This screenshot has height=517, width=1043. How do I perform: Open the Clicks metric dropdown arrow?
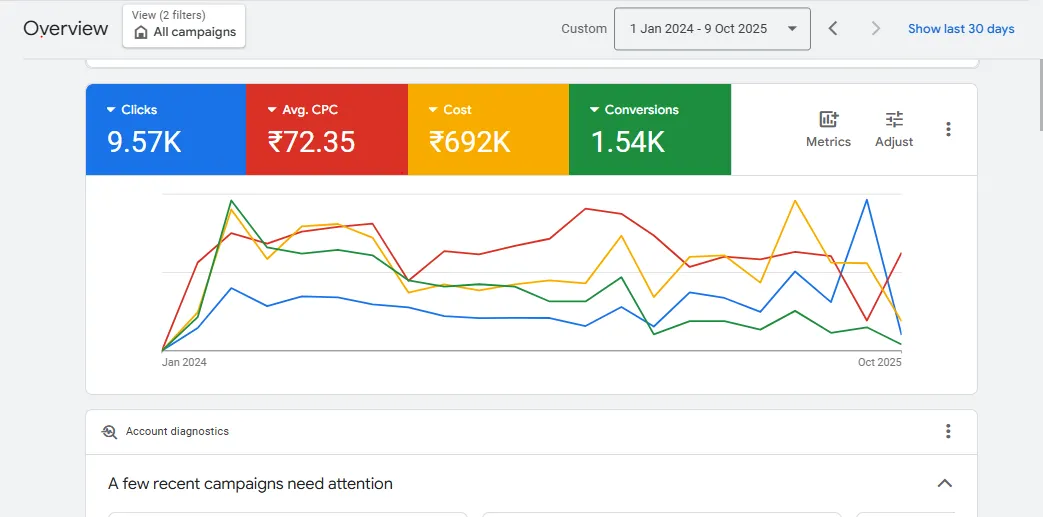[x=111, y=110]
